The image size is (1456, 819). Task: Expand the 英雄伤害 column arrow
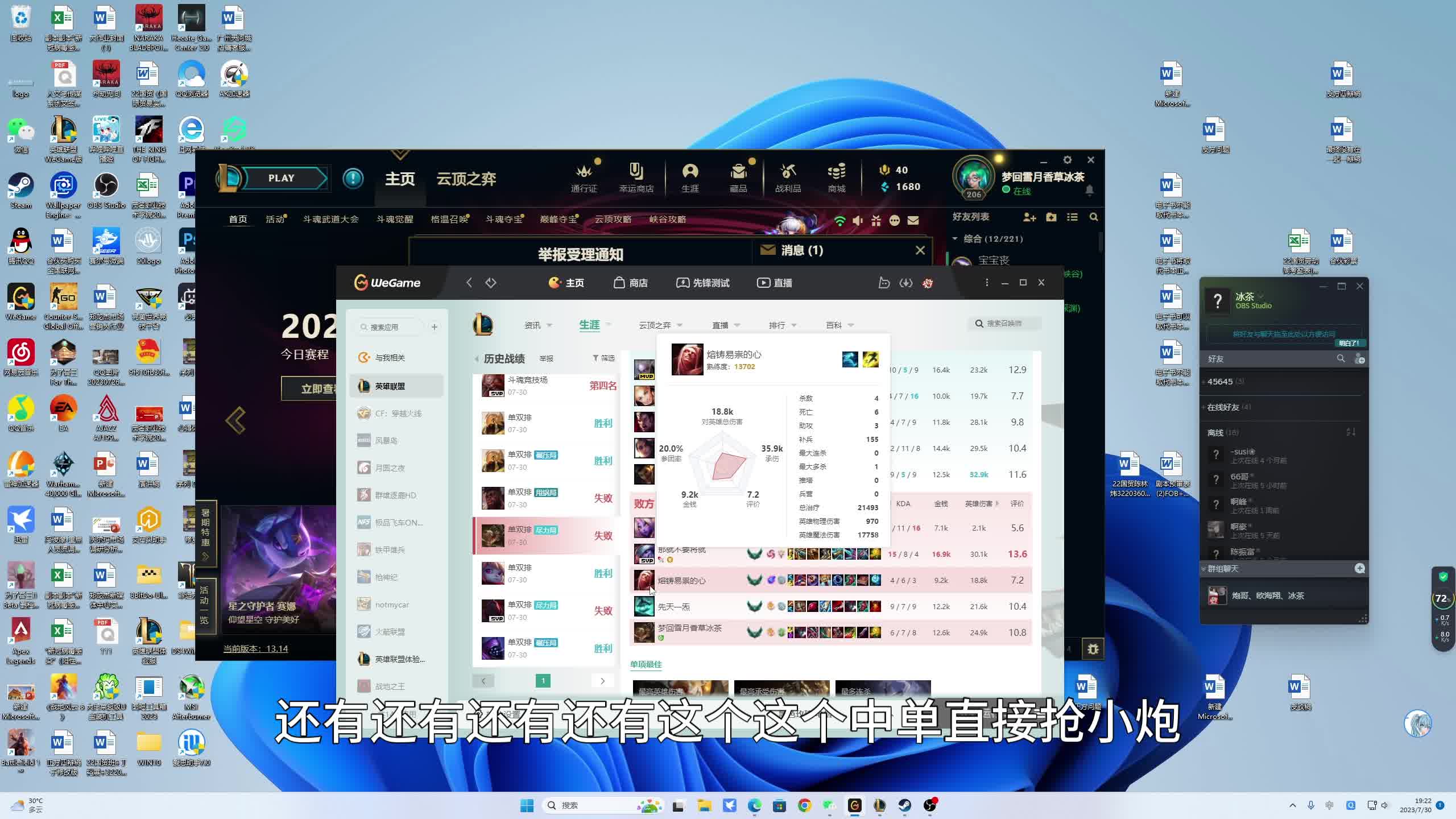(997, 504)
